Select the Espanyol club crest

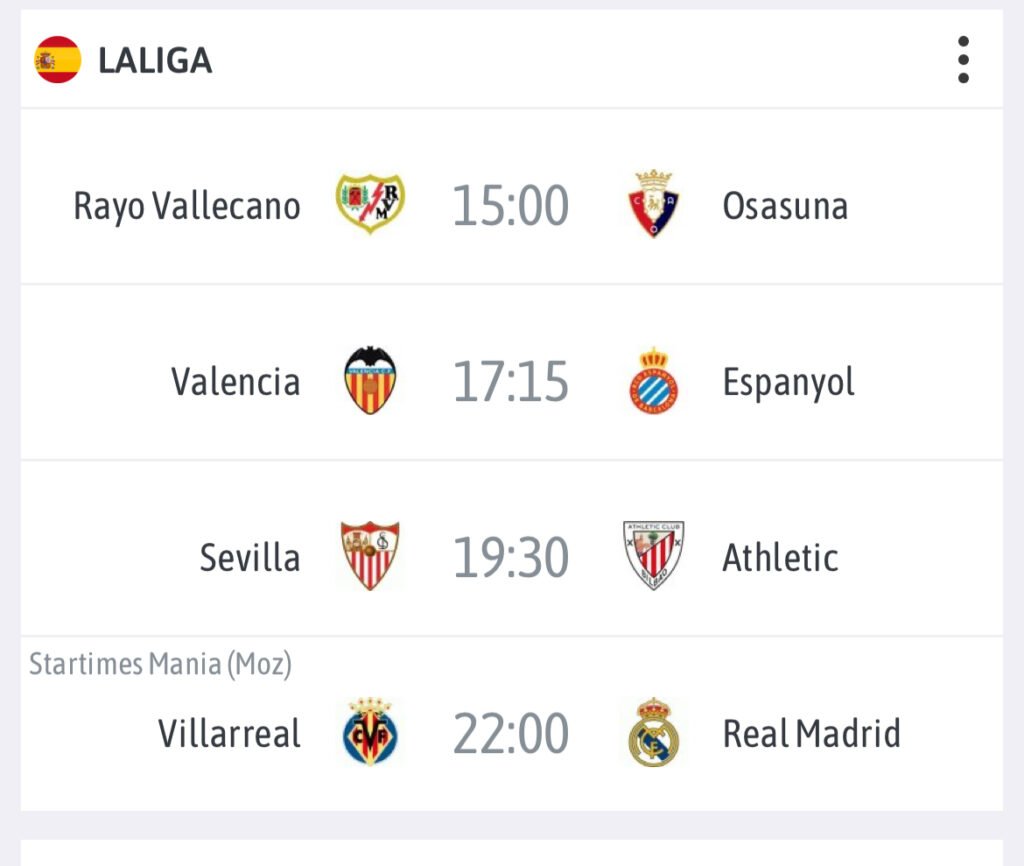coord(654,381)
